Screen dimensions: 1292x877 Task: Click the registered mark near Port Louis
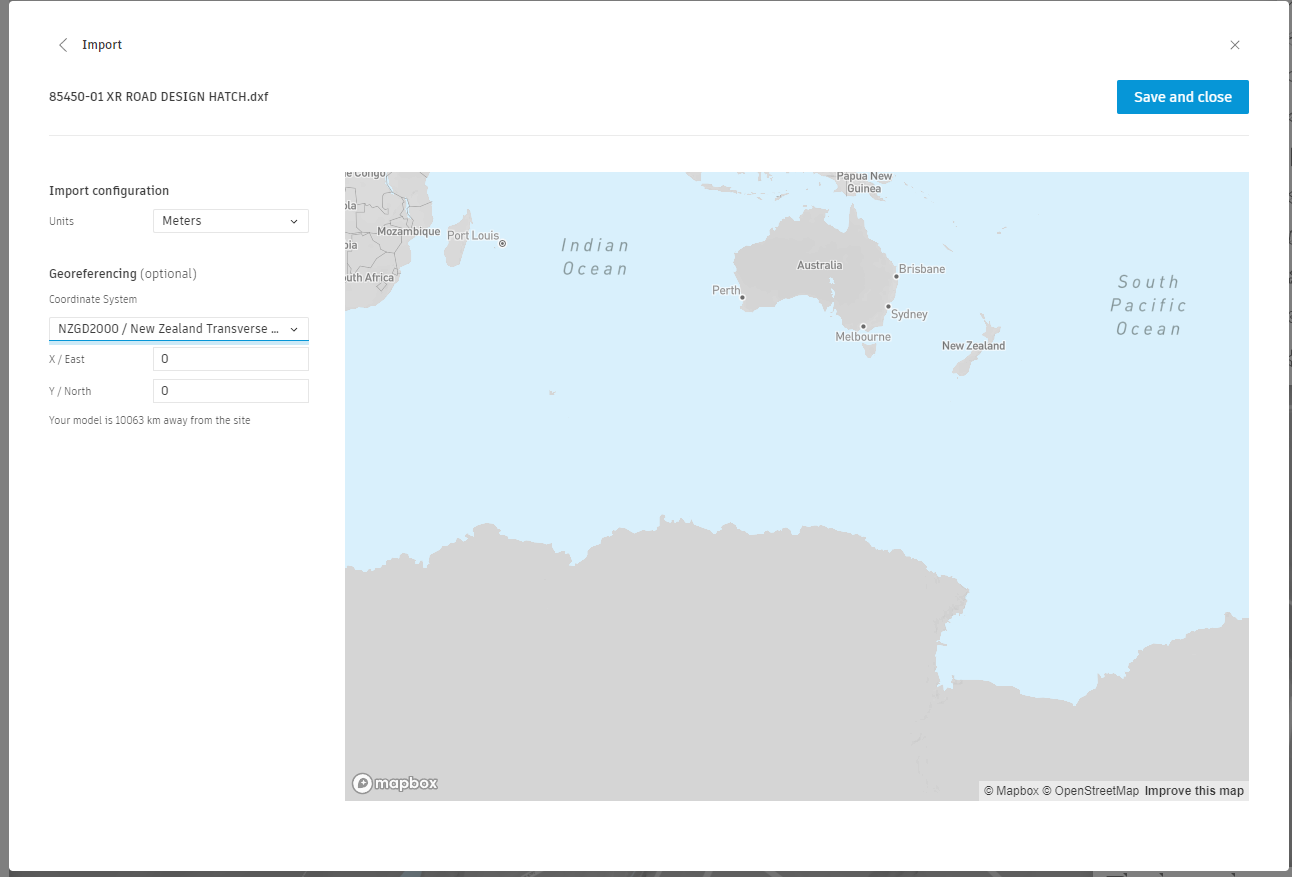503,244
